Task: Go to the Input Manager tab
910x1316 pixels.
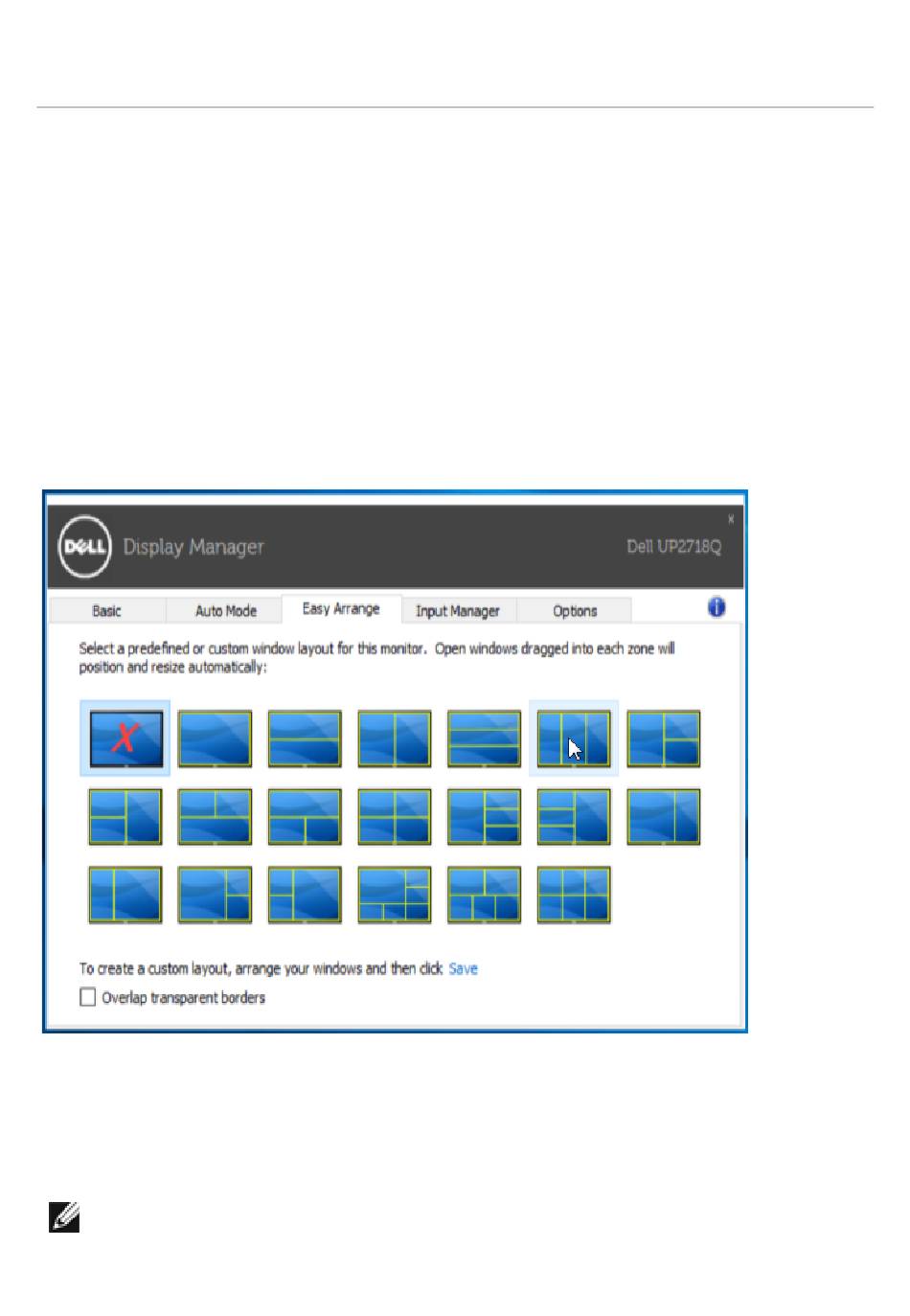Action: pyautogui.click(x=458, y=611)
